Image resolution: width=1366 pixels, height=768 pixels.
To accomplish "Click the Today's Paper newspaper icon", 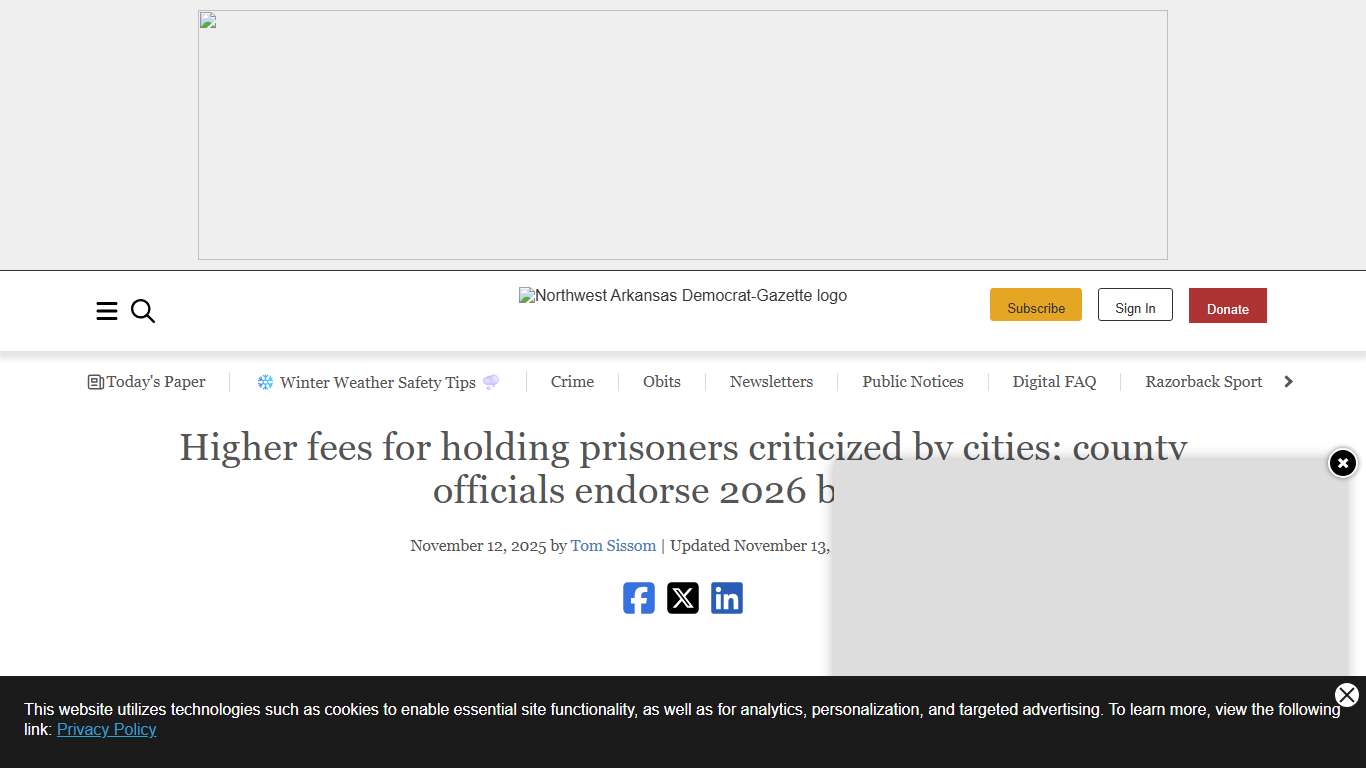I will 94,381.
